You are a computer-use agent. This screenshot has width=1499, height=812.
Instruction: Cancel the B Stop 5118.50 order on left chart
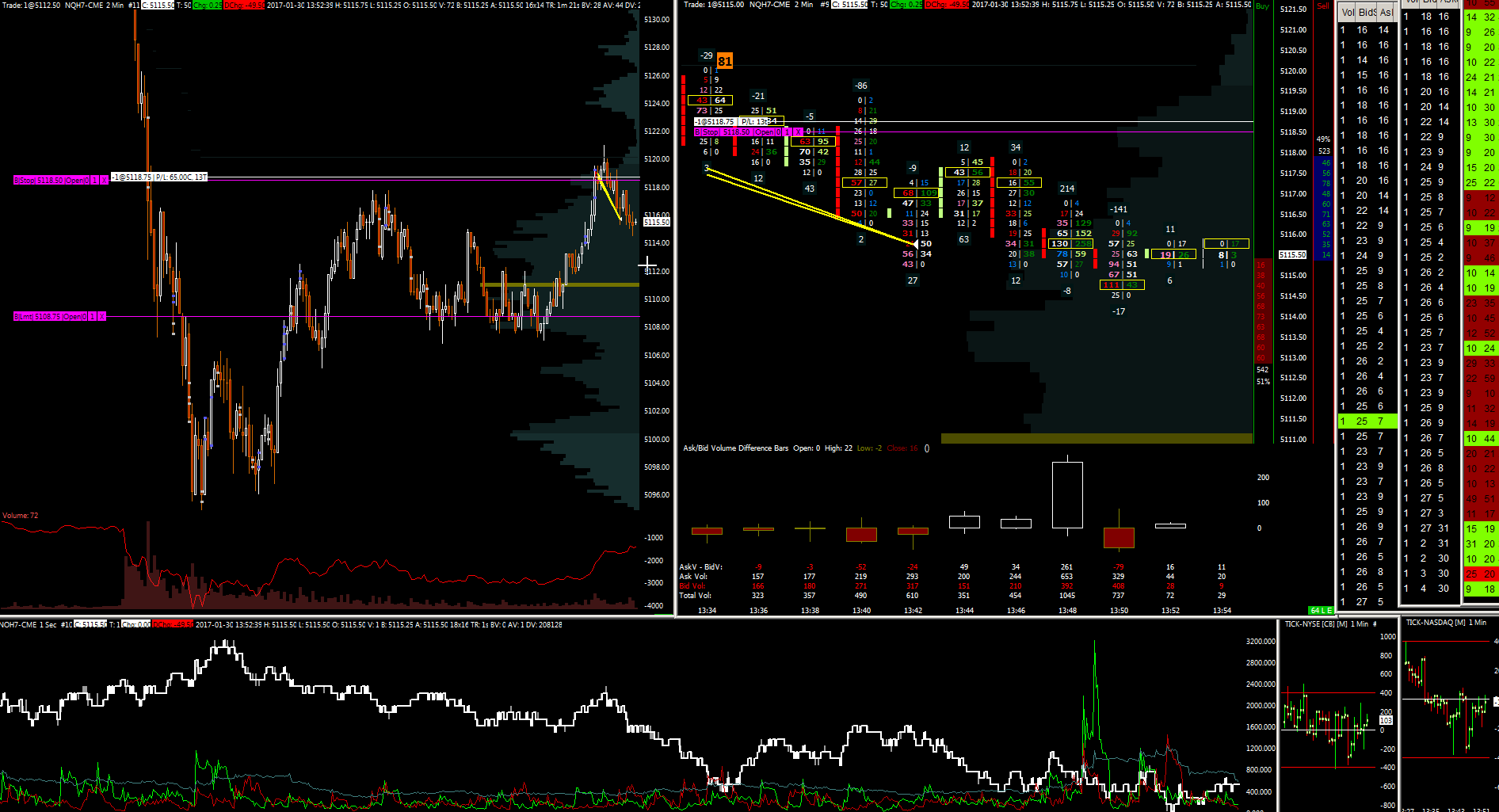point(104,181)
